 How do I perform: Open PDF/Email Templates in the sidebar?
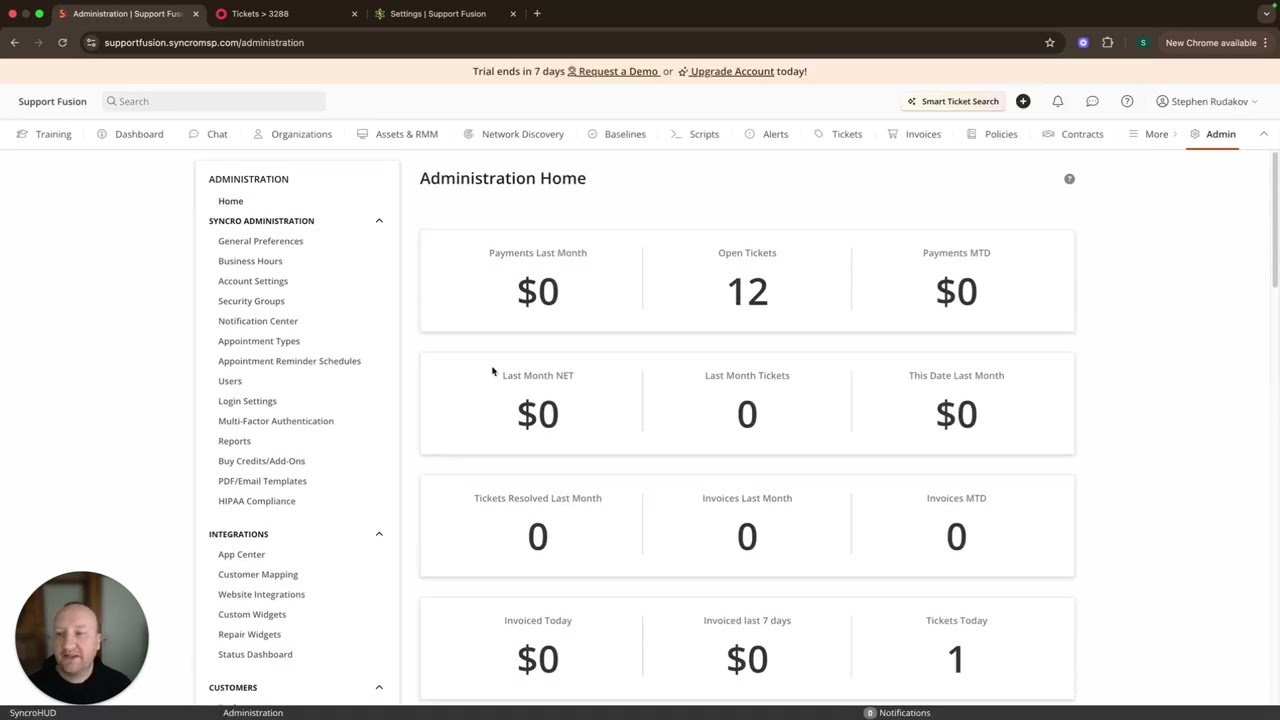tap(262, 481)
